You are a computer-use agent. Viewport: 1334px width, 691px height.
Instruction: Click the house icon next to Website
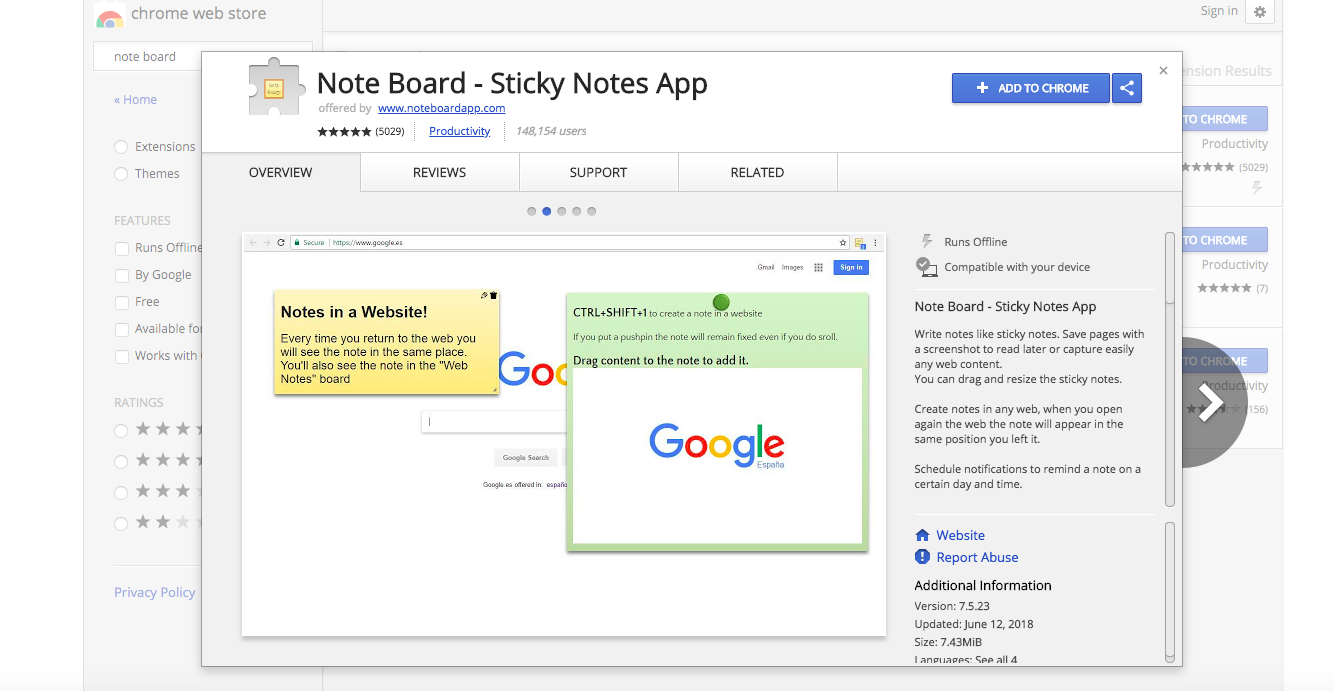[x=922, y=535]
